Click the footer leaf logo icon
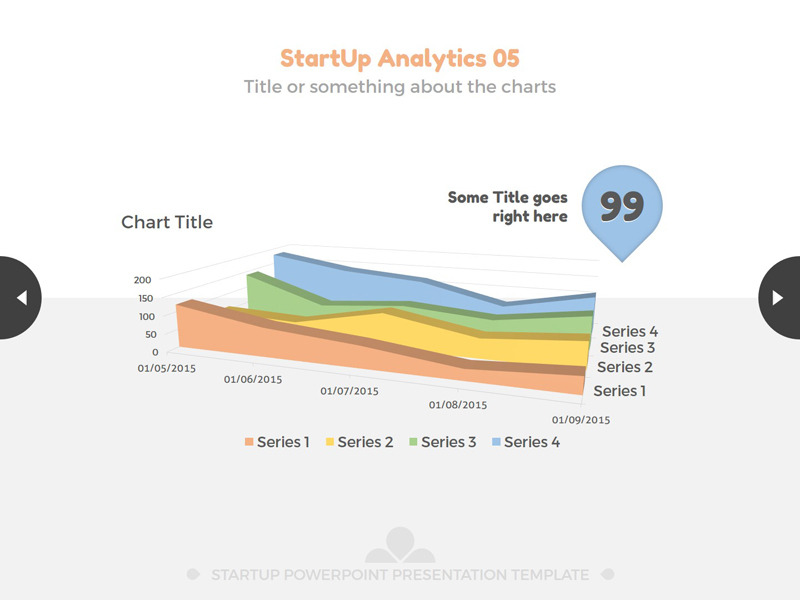Viewport: 800px width, 600px height. point(400,545)
